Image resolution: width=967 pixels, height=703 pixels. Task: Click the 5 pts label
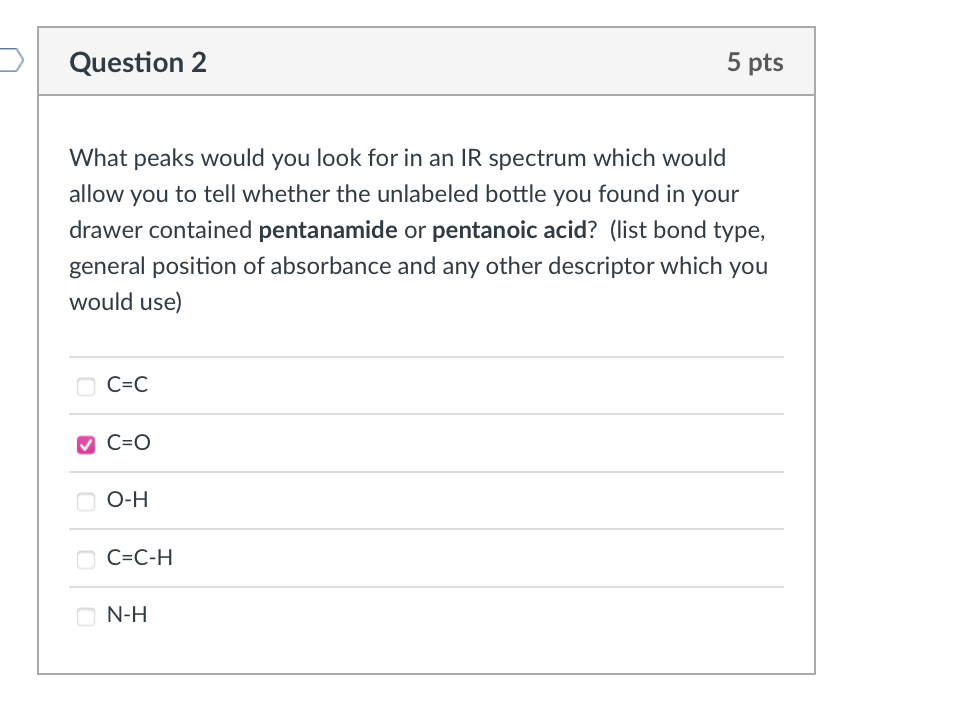coord(755,62)
